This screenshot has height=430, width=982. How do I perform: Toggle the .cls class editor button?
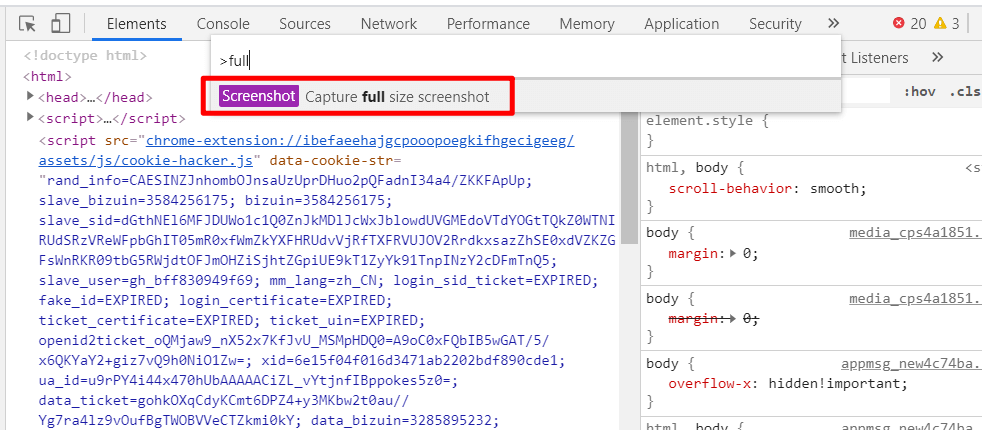point(964,92)
